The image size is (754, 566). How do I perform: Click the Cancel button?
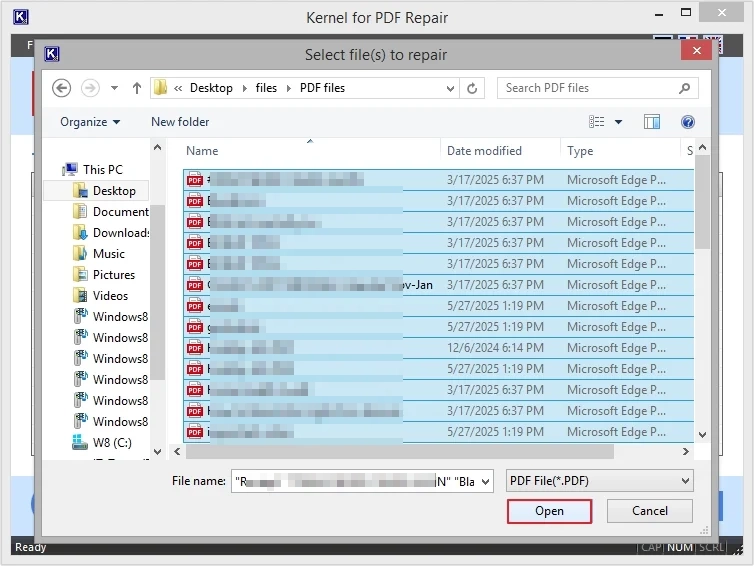pos(650,511)
